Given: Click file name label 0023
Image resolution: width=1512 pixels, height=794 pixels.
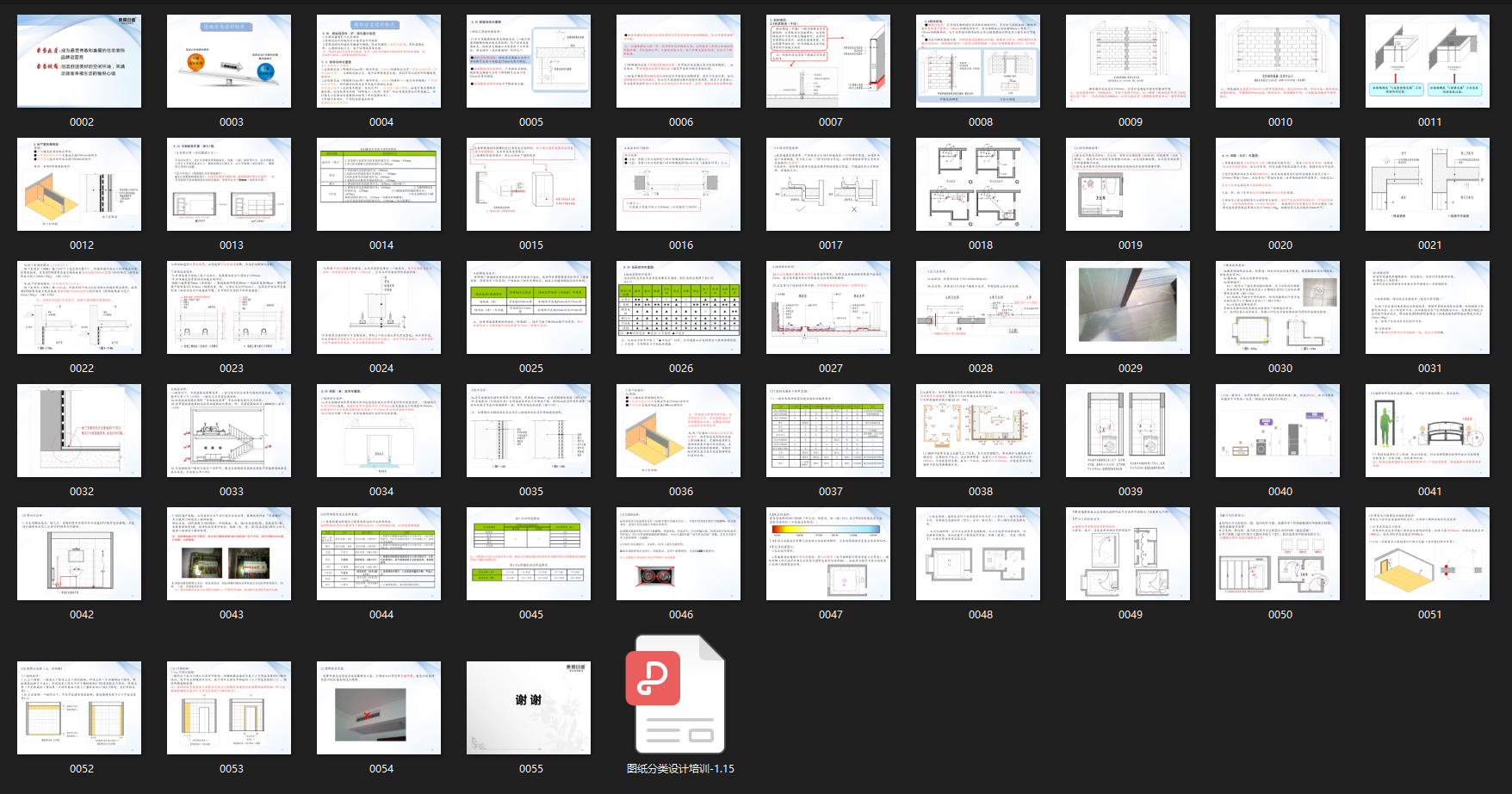Looking at the screenshot, I should (232, 369).
